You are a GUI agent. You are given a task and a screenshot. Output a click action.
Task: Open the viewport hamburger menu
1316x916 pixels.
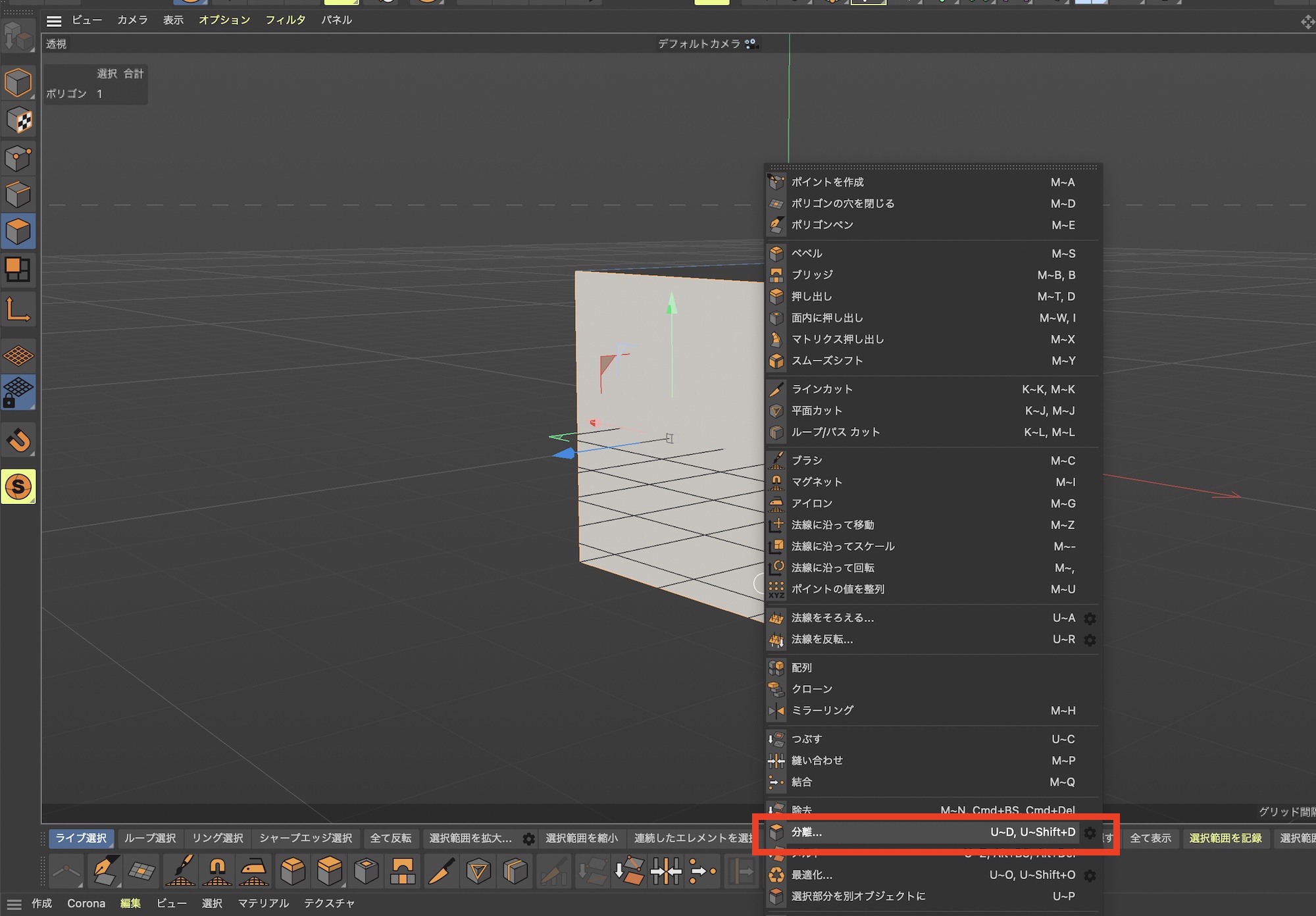tap(54, 21)
